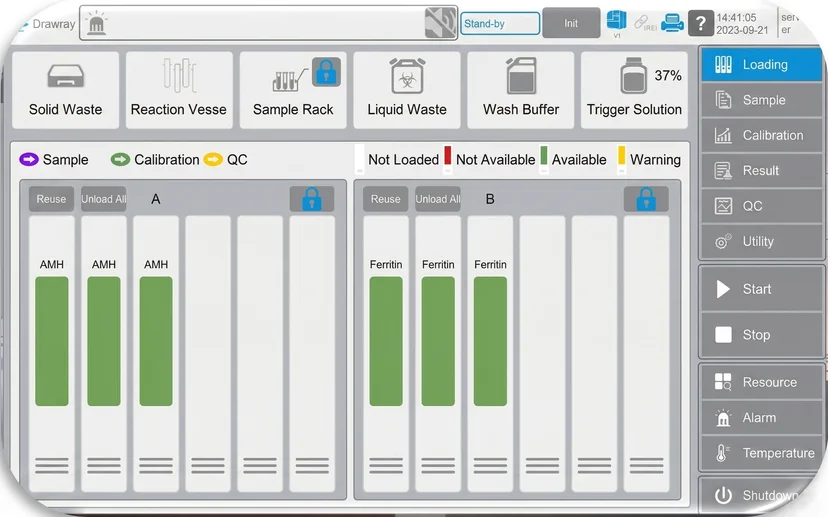This screenshot has height=517, width=828.
Task: Click the Drawray logo text
Action: click(x=54, y=24)
